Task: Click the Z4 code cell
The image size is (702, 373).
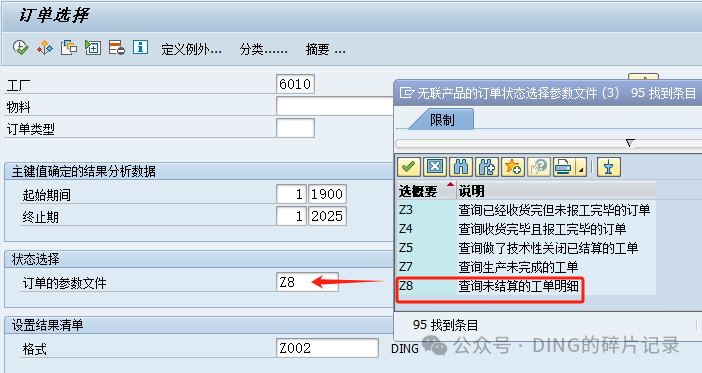Action: click(x=426, y=229)
